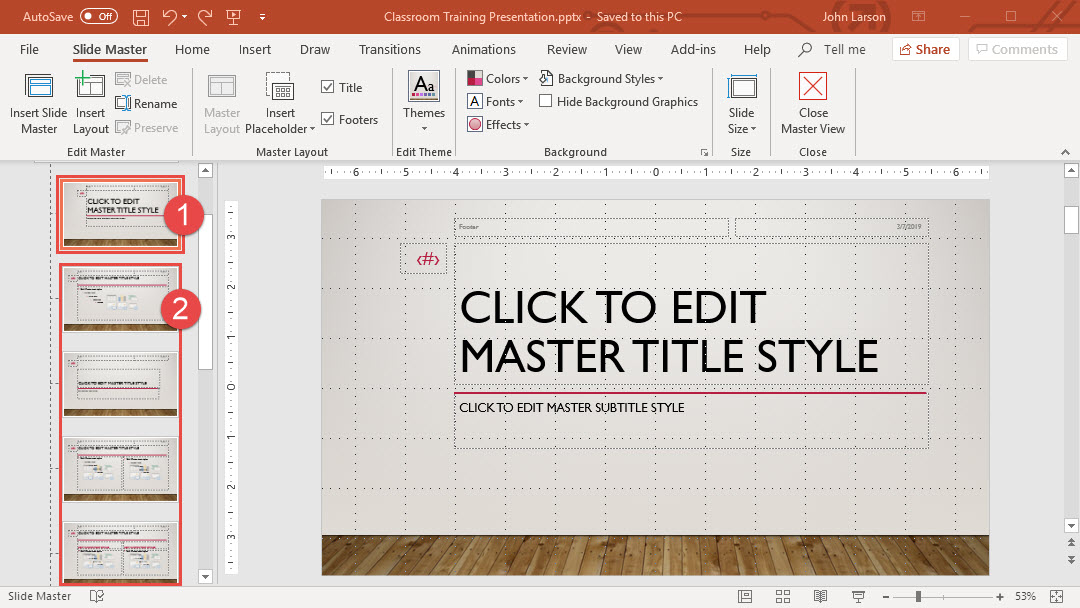
Task: Switch to the Animations tab
Action: [x=484, y=50]
